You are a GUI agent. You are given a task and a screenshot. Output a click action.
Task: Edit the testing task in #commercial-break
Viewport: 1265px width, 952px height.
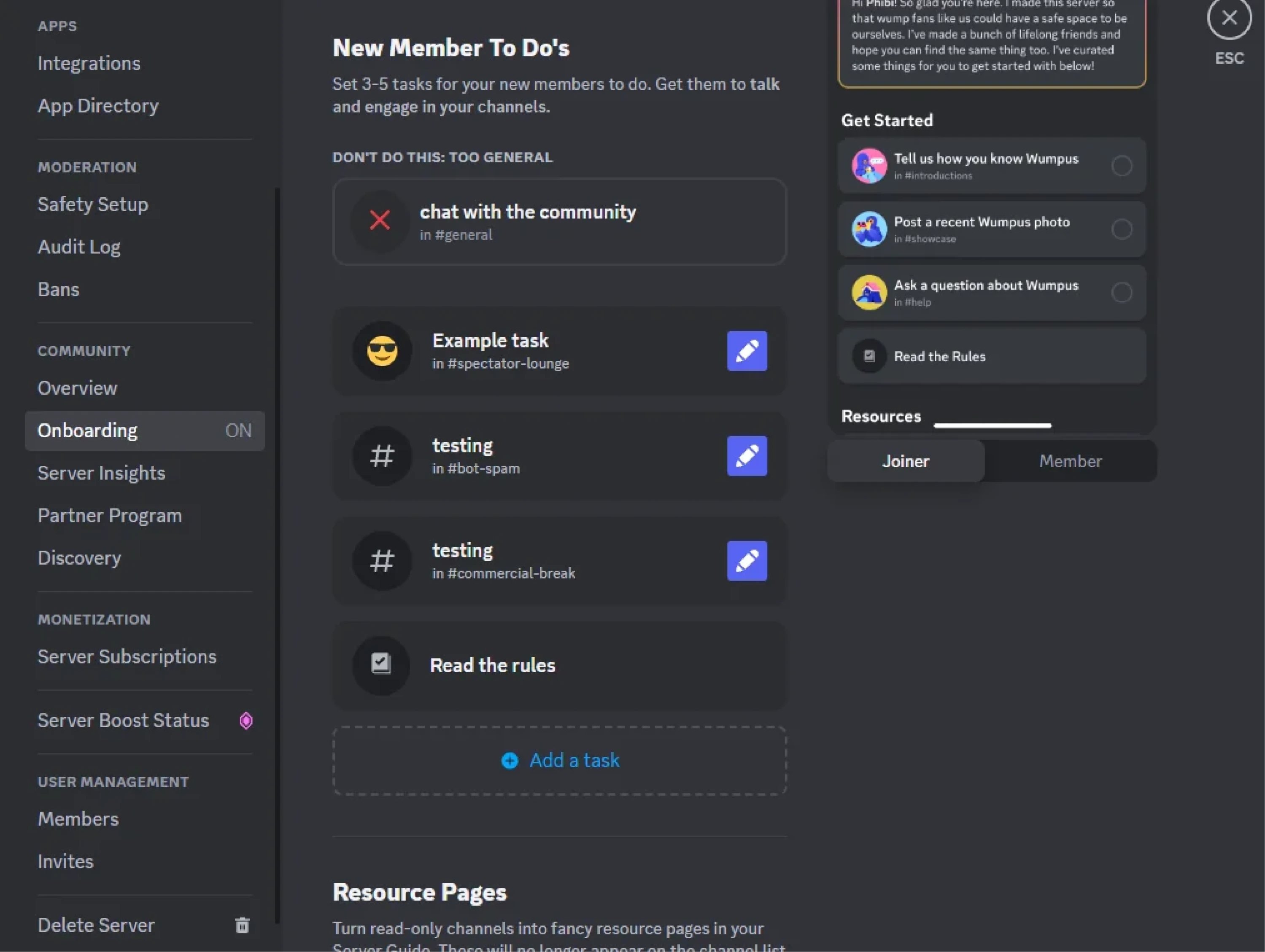click(747, 561)
